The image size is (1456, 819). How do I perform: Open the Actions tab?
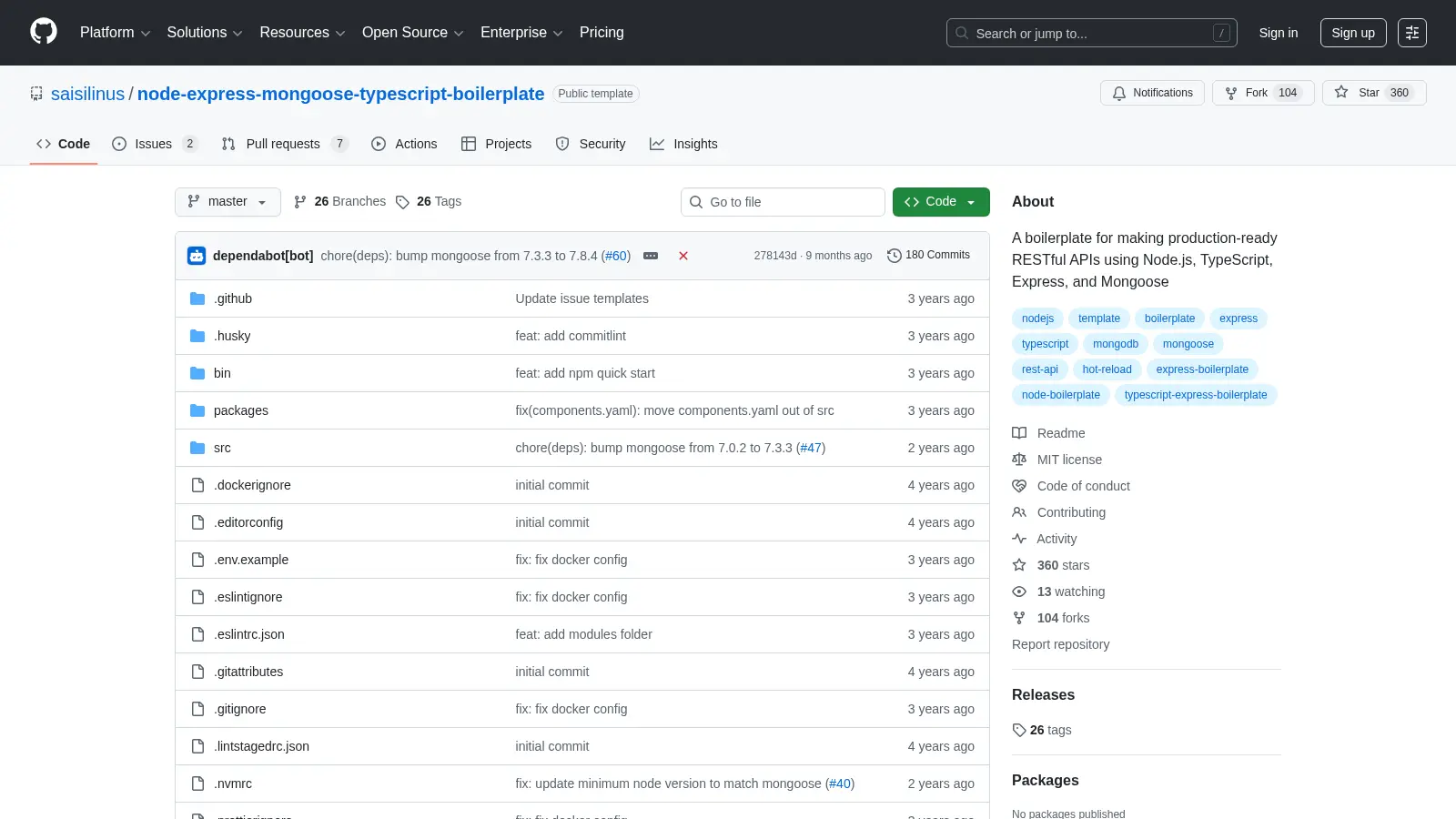pyautogui.click(x=404, y=144)
